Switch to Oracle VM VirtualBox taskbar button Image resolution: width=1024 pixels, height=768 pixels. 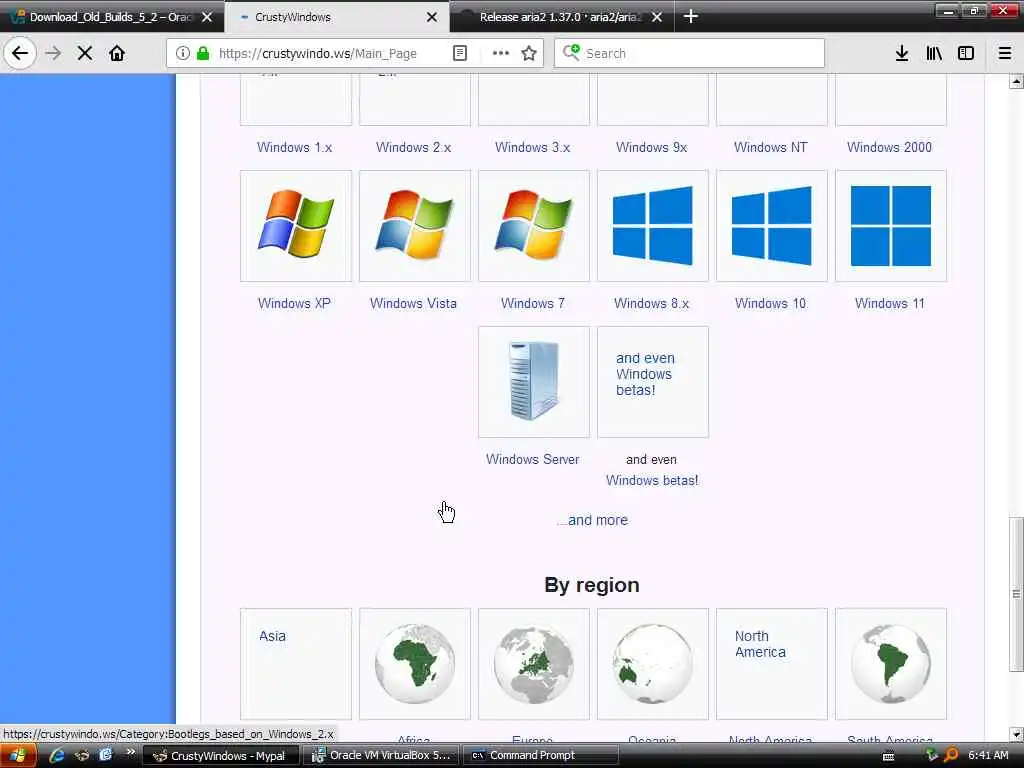381,756
